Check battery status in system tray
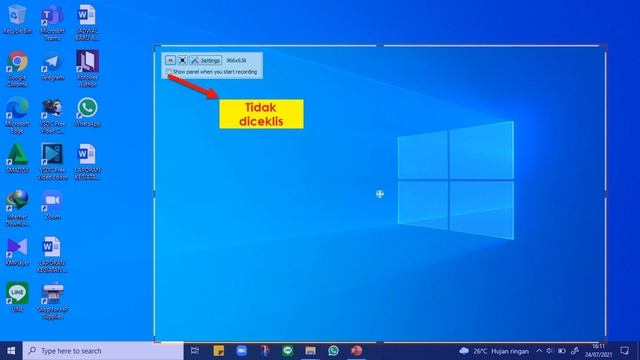640x360 pixels. (562, 351)
